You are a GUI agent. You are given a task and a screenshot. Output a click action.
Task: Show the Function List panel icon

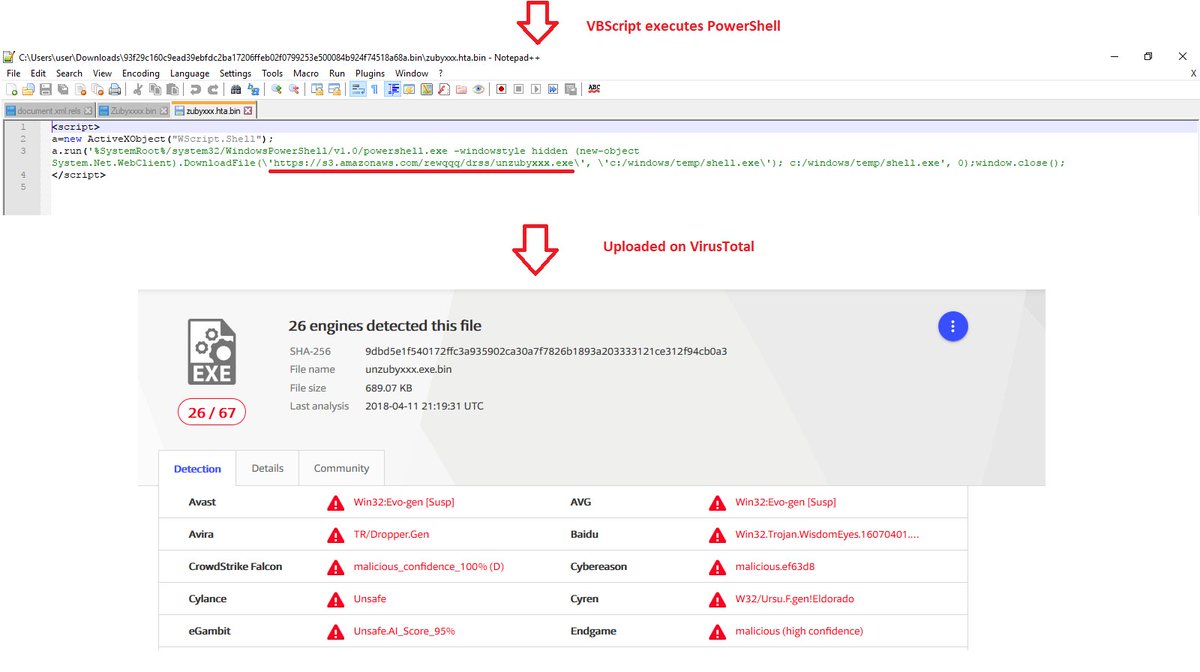tap(444, 89)
